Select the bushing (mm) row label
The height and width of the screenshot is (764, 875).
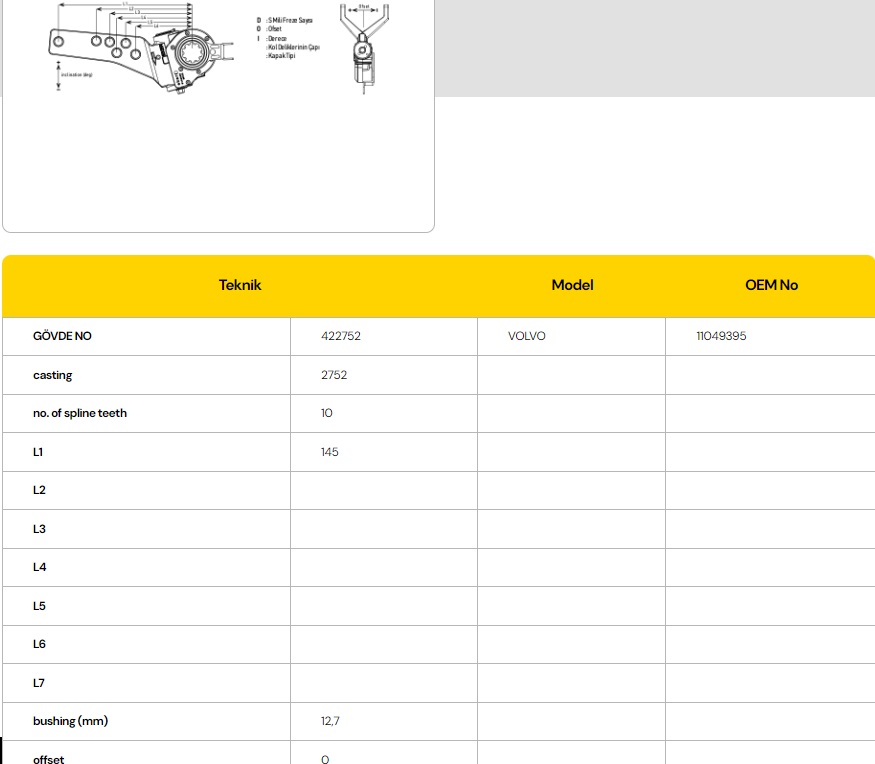pyautogui.click(x=70, y=721)
